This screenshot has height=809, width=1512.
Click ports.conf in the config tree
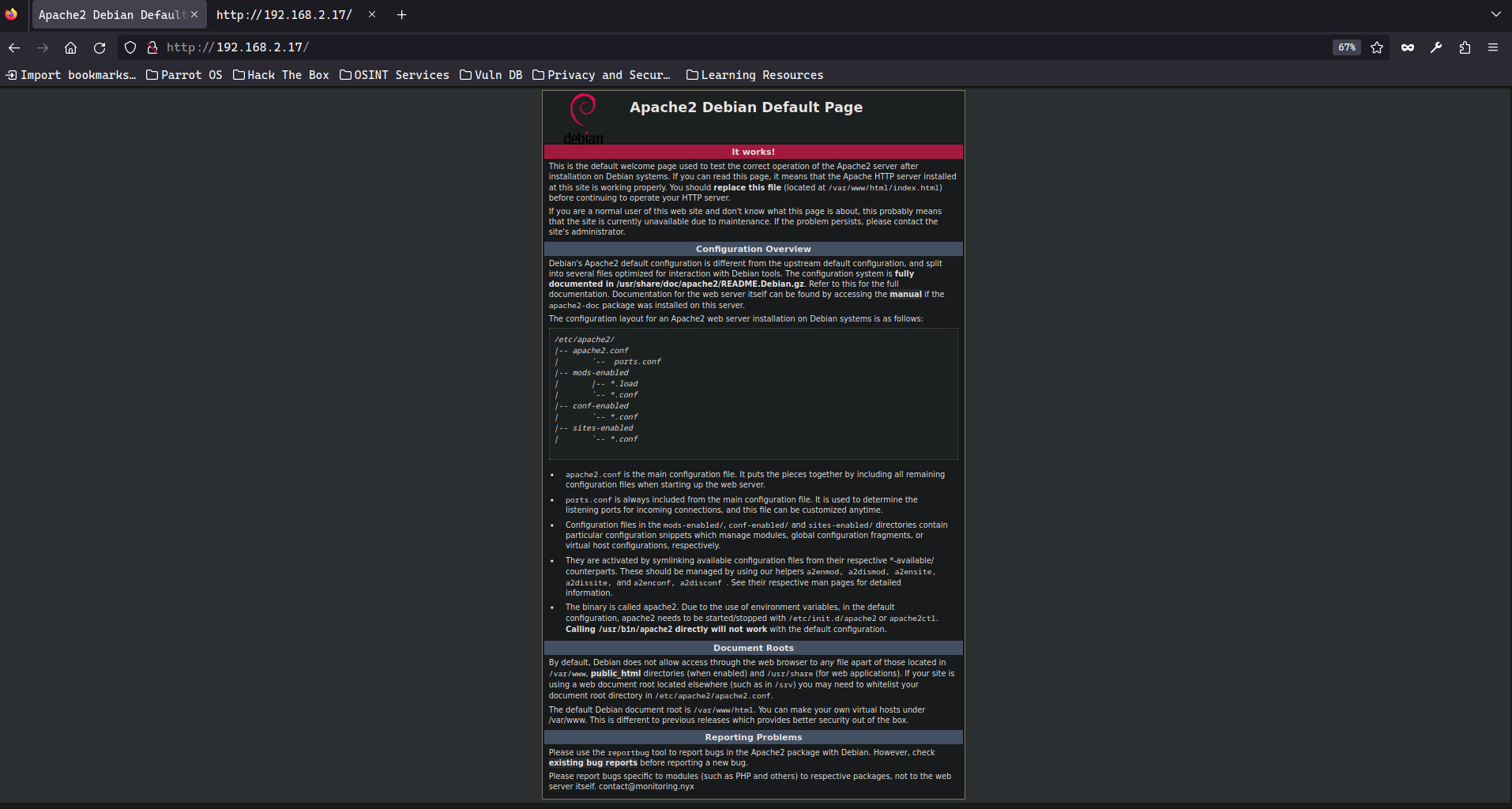pyautogui.click(x=638, y=362)
